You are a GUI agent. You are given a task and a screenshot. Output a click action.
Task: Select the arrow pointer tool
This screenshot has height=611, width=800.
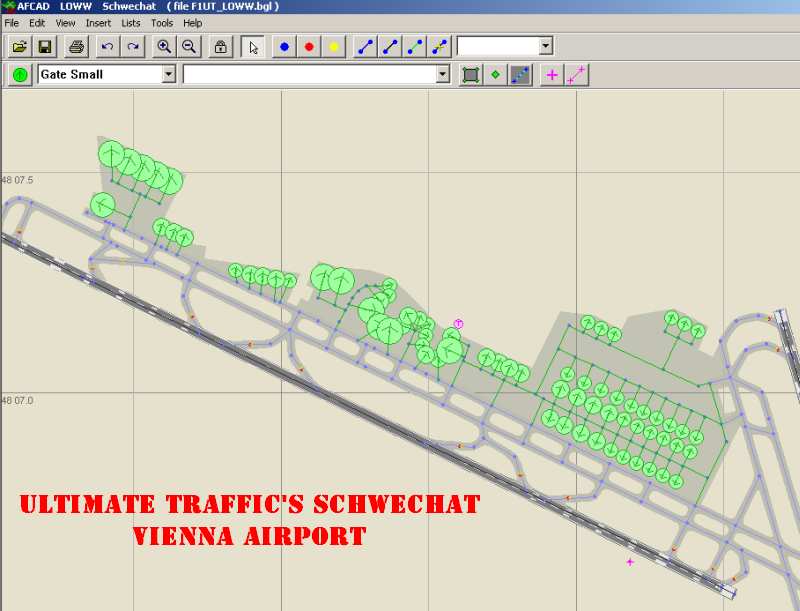[x=253, y=47]
